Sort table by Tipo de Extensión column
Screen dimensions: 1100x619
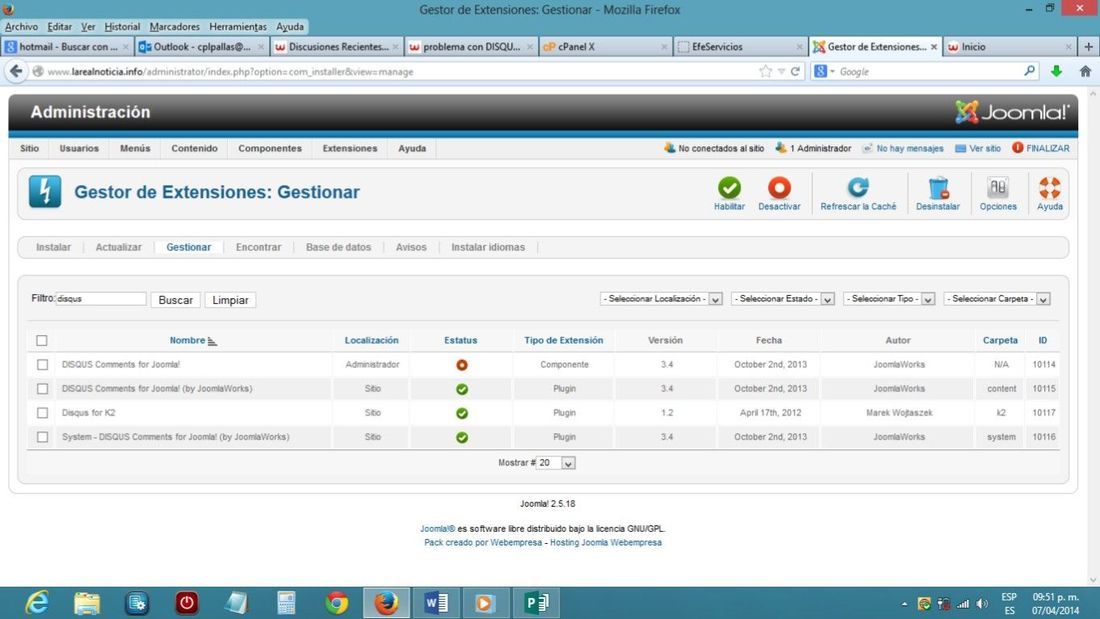[x=564, y=340]
